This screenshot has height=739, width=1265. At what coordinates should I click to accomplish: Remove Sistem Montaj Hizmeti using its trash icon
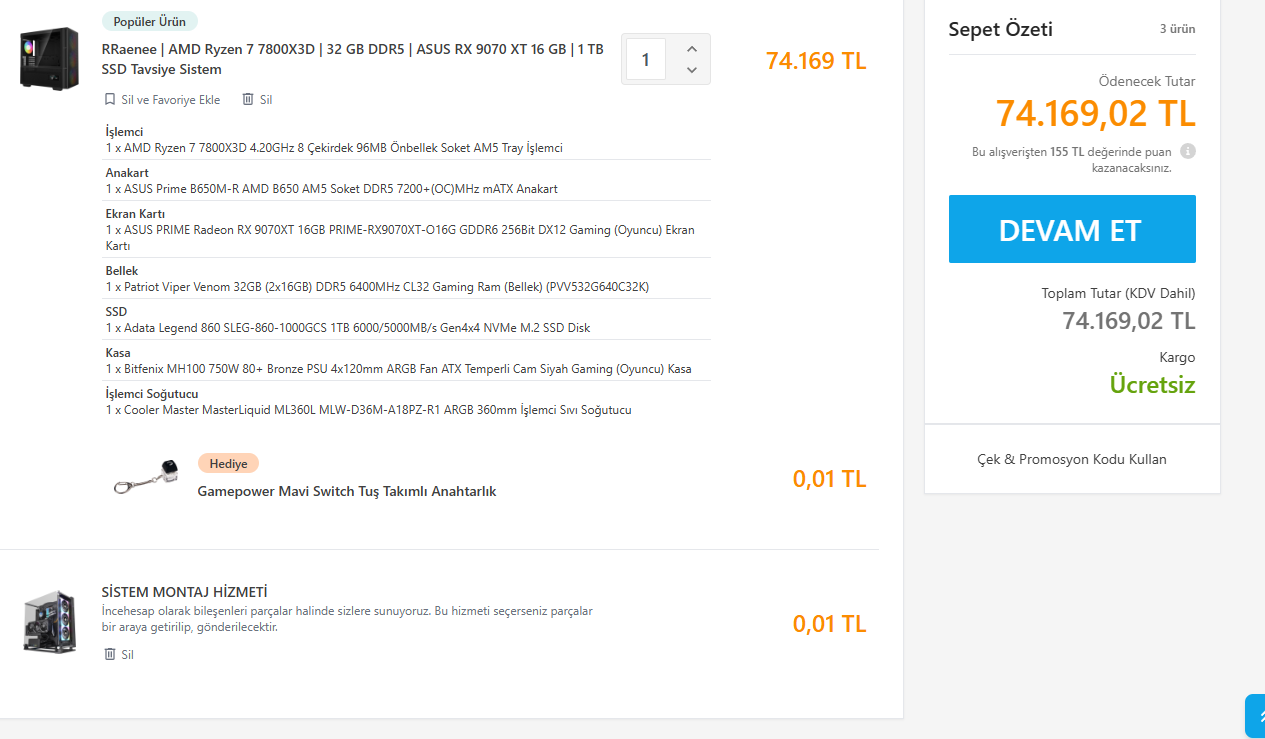tap(110, 654)
